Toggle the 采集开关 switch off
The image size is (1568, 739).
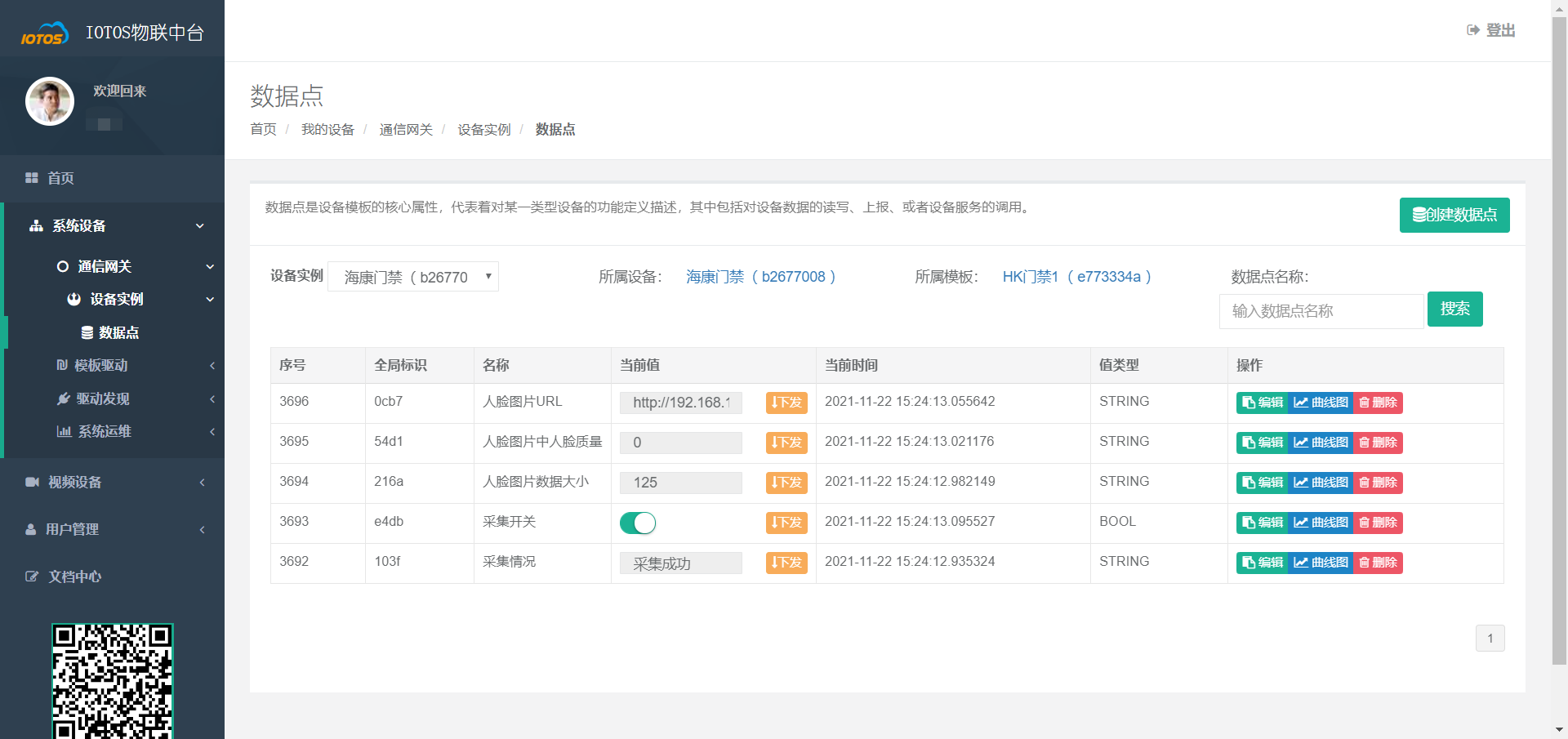click(638, 523)
